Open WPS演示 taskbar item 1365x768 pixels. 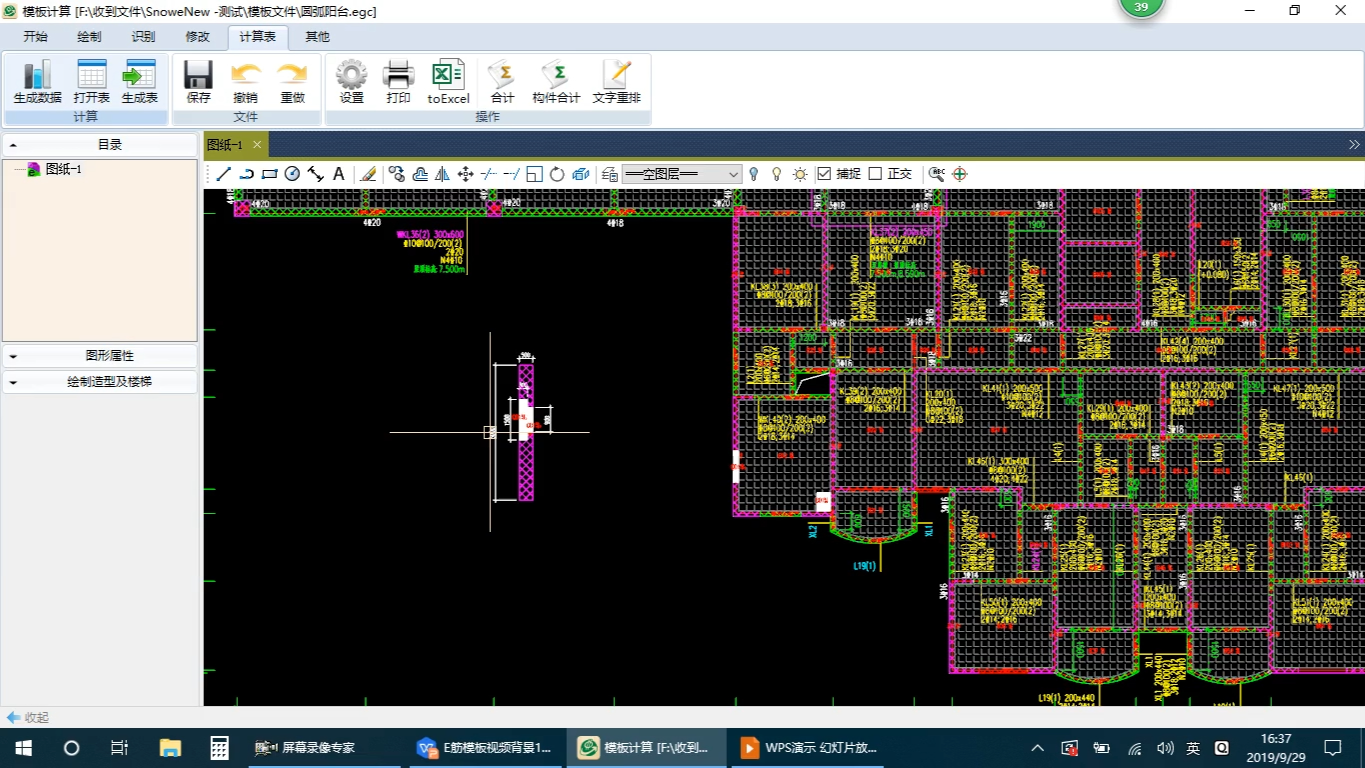click(x=808, y=748)
